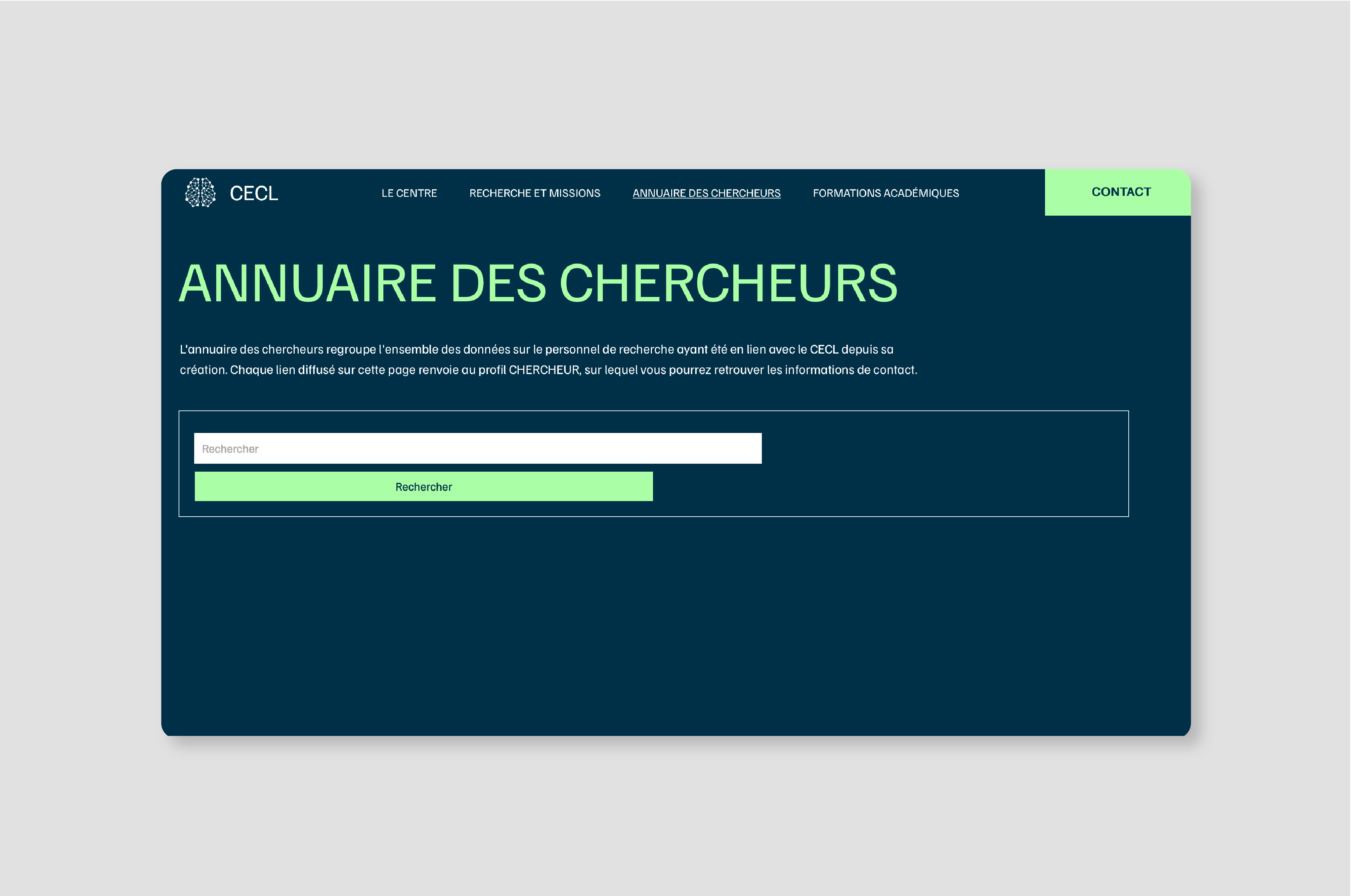This screenshot has width=1351, height=896.
Task: Click the CECL site name text
Action: pos(254,194)
